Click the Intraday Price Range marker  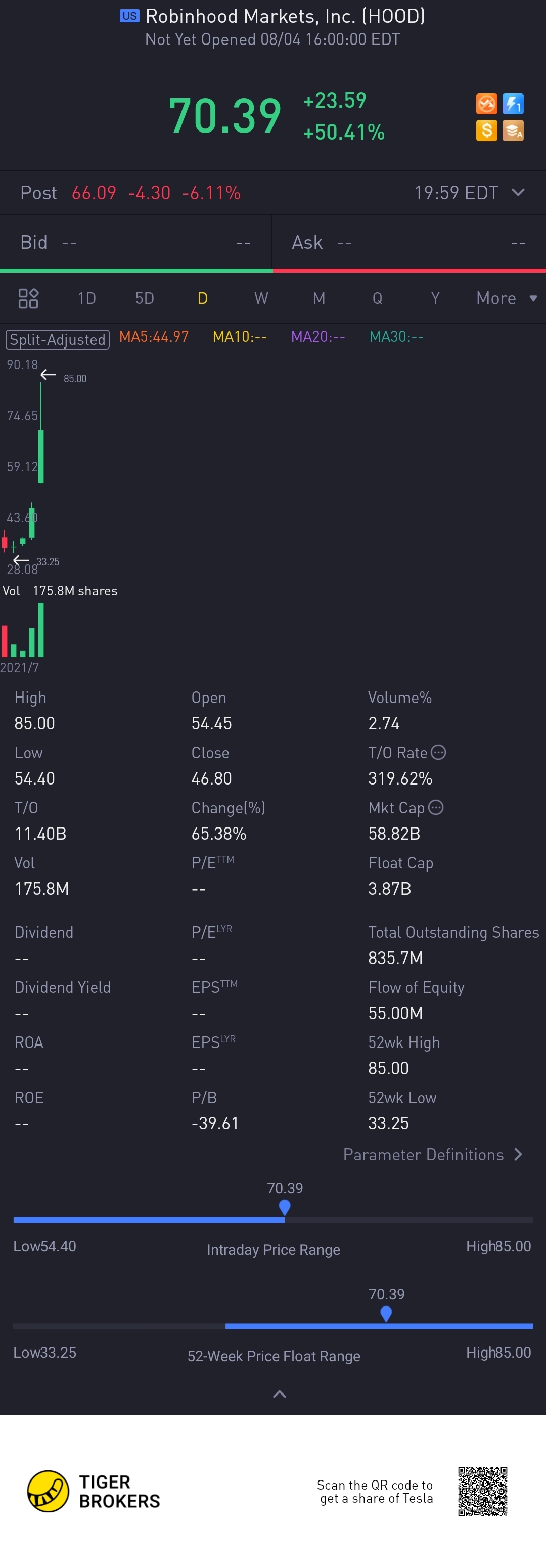tap(284, 1206)
